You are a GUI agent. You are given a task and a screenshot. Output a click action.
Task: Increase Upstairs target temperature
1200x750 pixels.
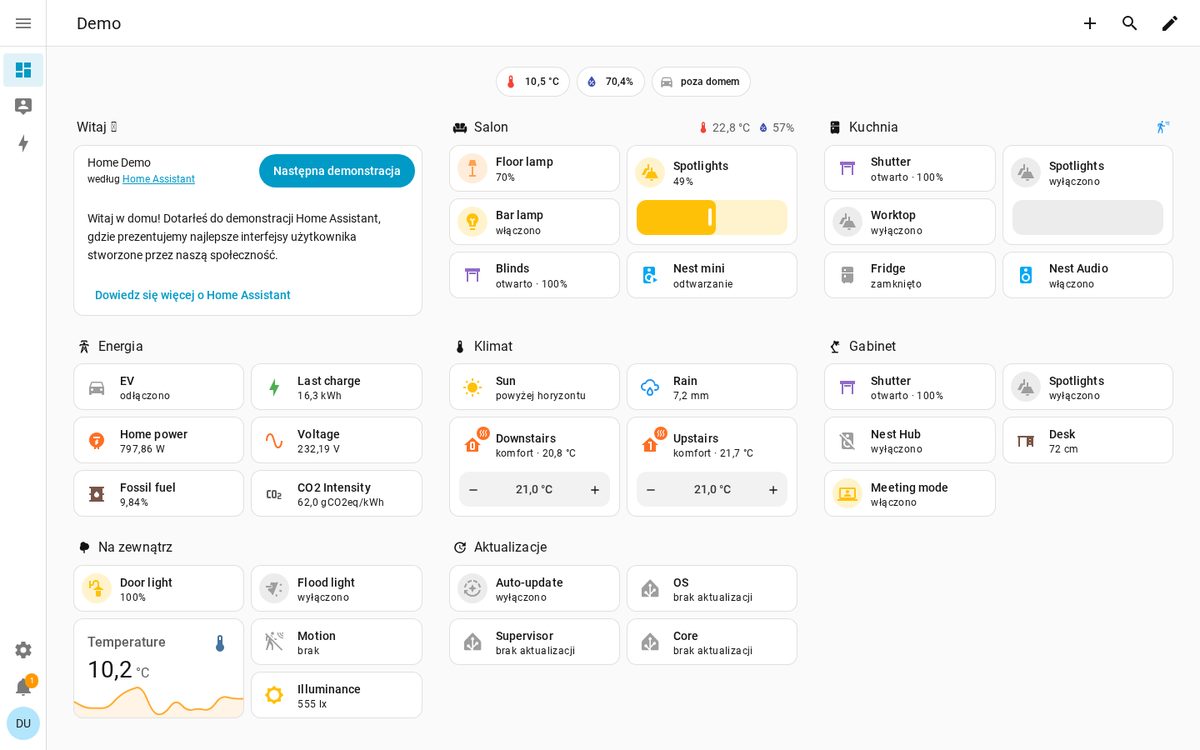(773, 490)
